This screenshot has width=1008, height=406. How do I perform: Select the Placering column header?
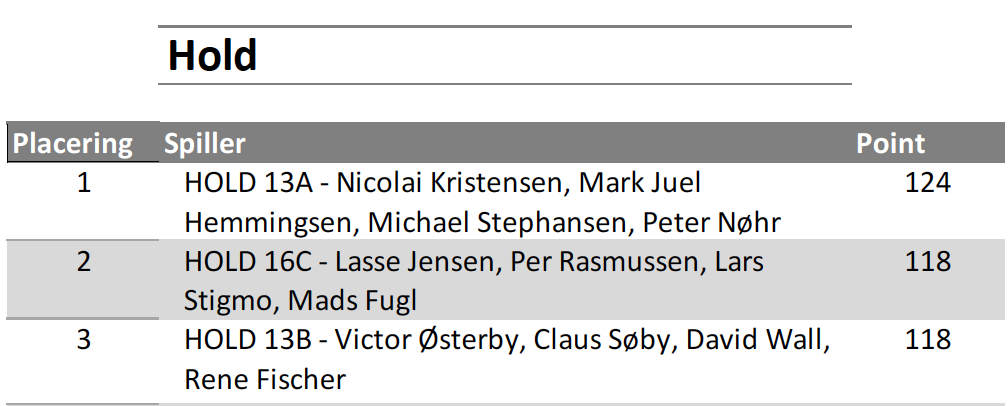tap(73, 143)
